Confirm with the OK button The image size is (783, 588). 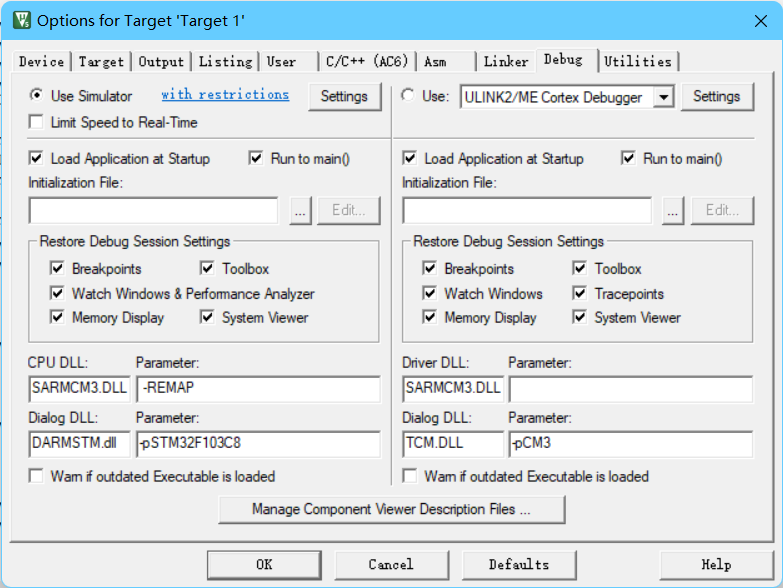264,565
